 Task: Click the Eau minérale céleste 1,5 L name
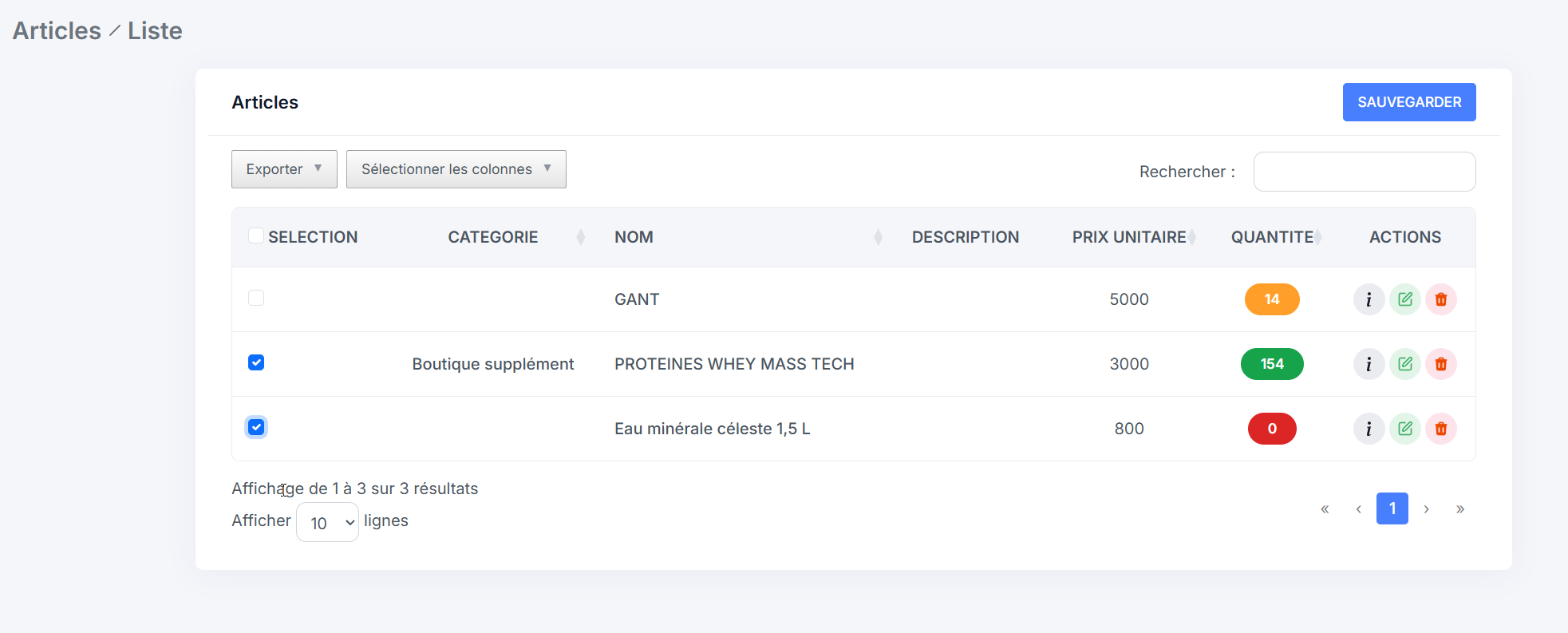713,429
